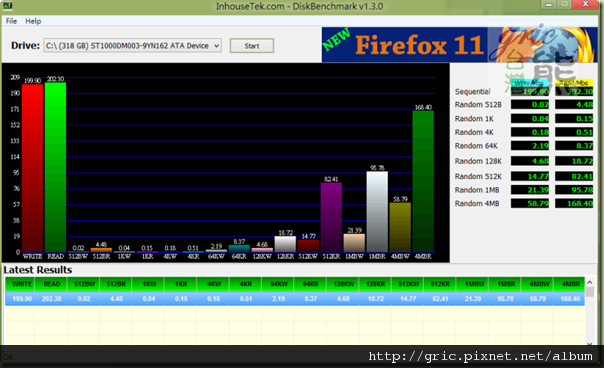Click Random 4K write value 0.18
Screen dimensions: 604x368
[x=530, y=132]
